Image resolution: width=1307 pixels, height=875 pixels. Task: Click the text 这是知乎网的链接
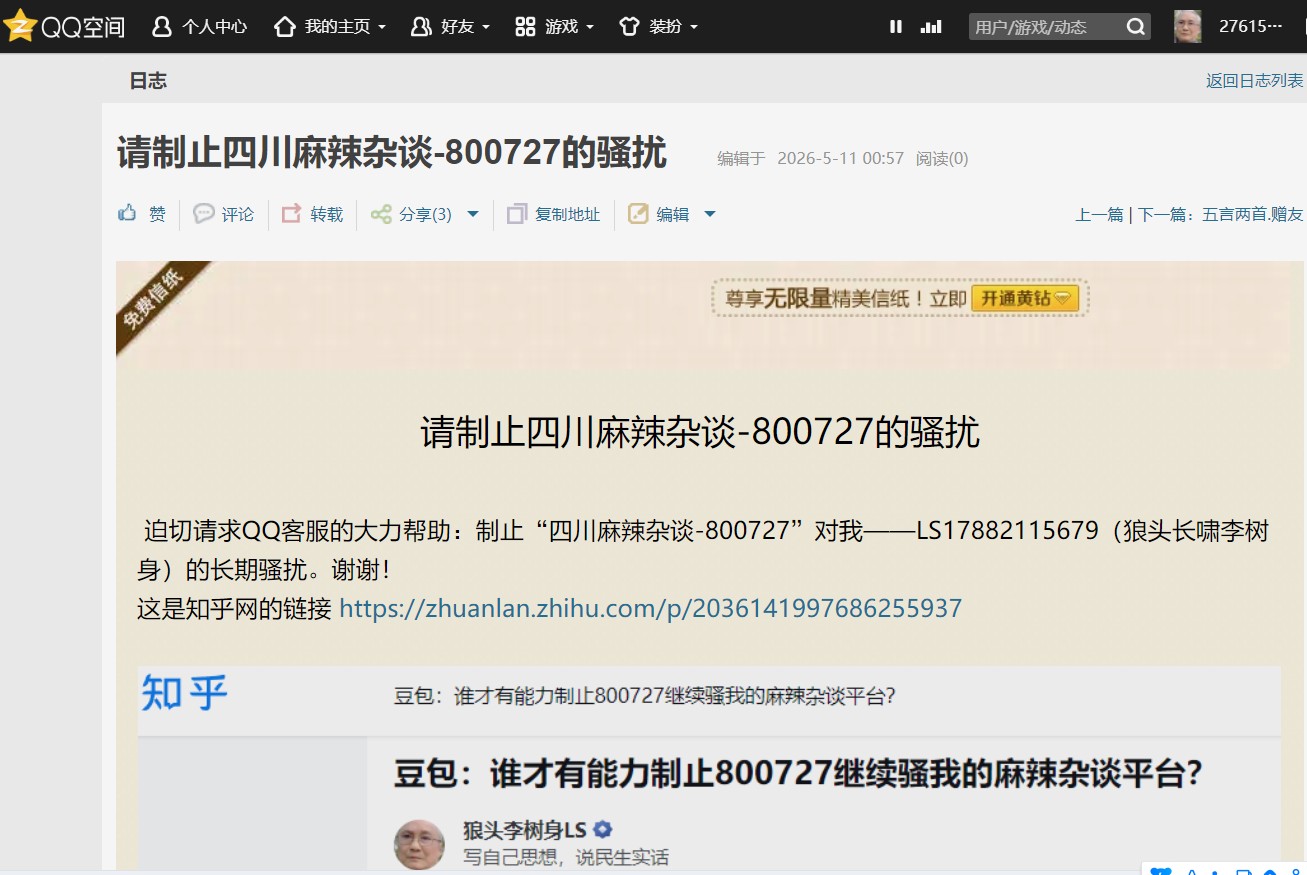[234, 608]
